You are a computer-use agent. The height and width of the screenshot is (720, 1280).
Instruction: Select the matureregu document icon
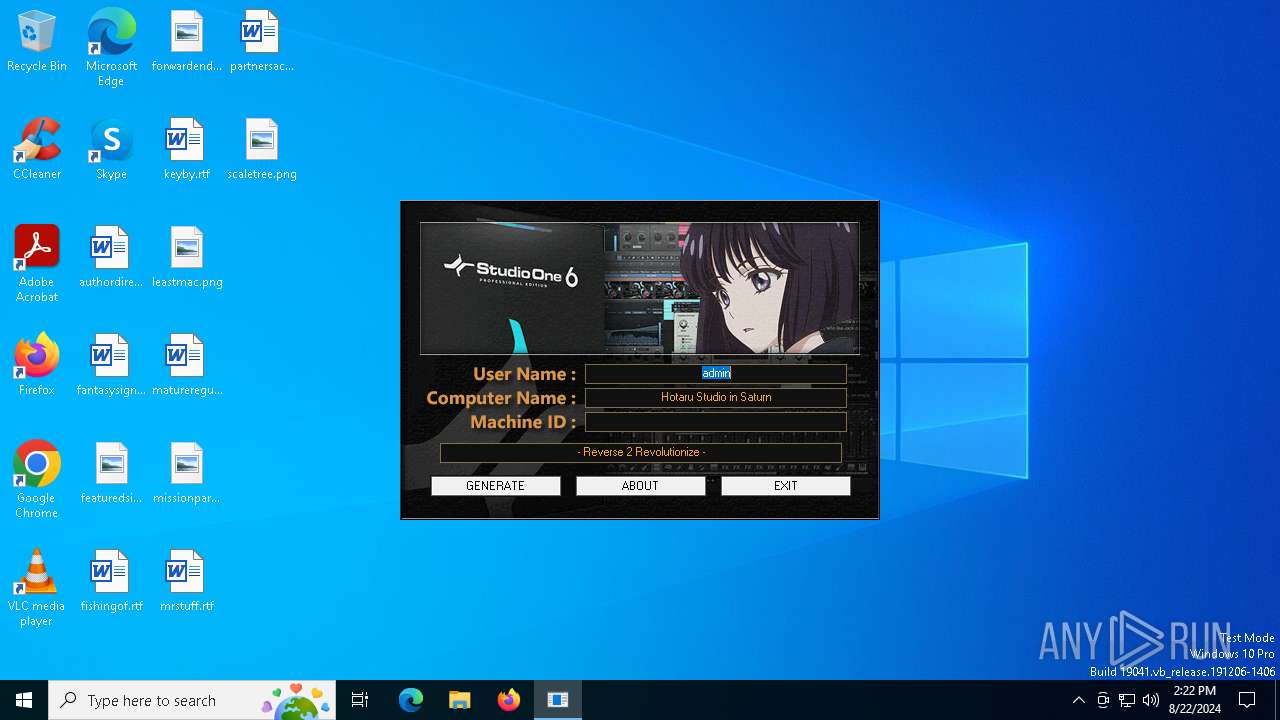pyautogui.click(x=187, y=366)
